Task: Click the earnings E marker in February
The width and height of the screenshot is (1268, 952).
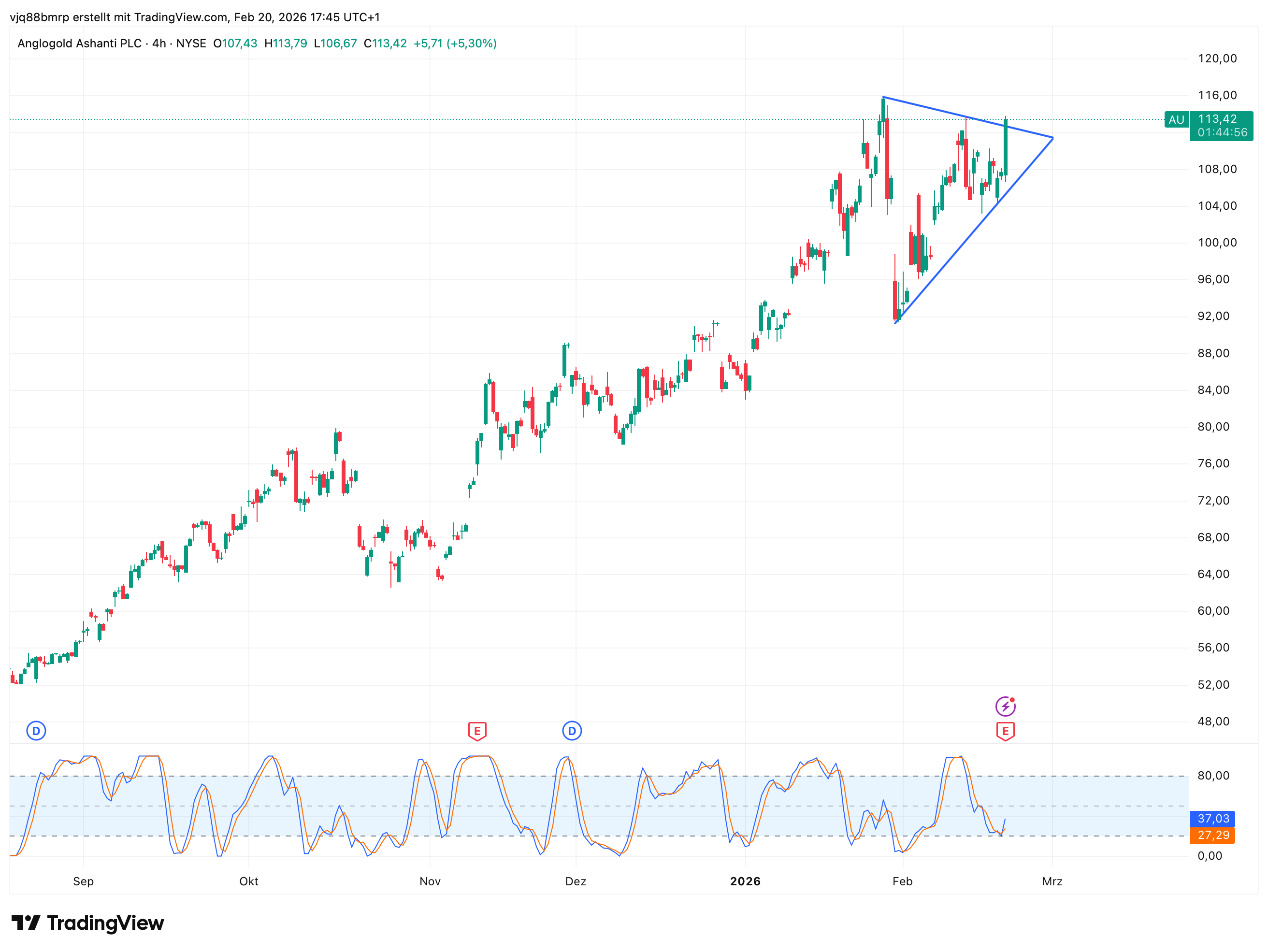Action: click(1005, 731)
